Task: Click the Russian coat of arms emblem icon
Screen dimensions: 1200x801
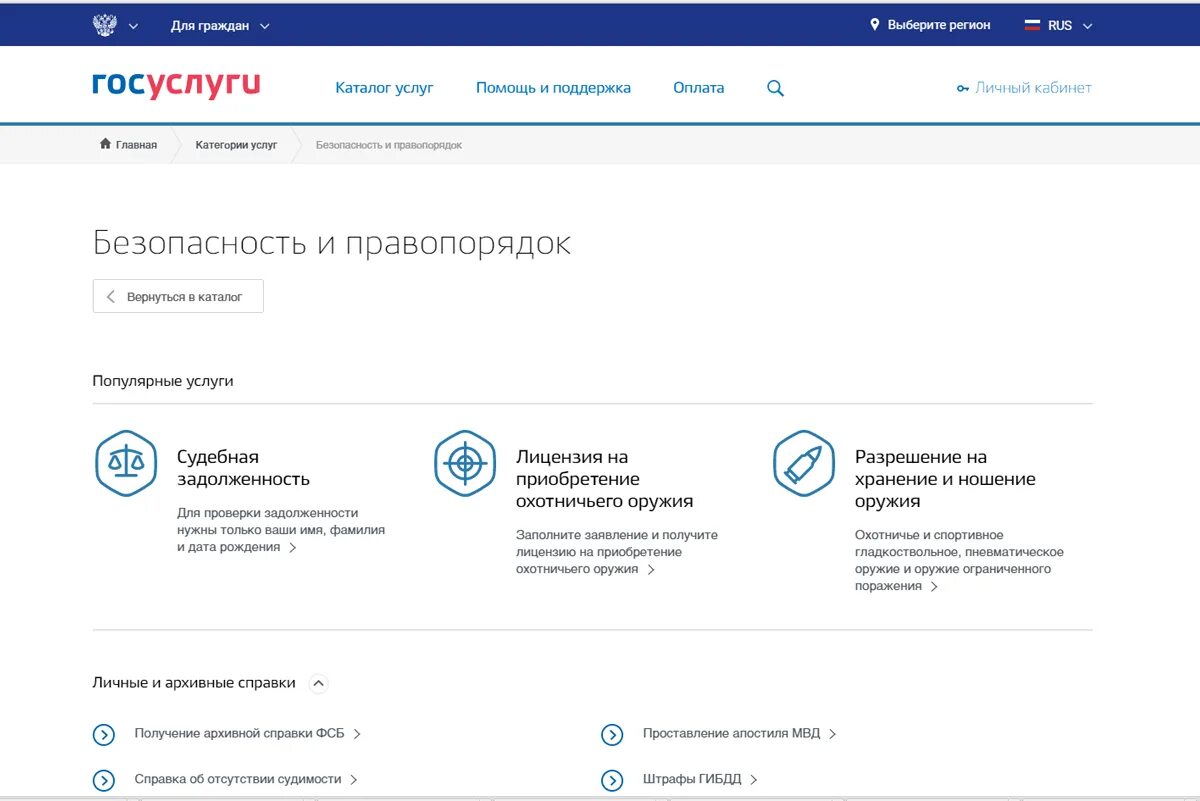Action: pyautogui.click(x=105, y=25)
